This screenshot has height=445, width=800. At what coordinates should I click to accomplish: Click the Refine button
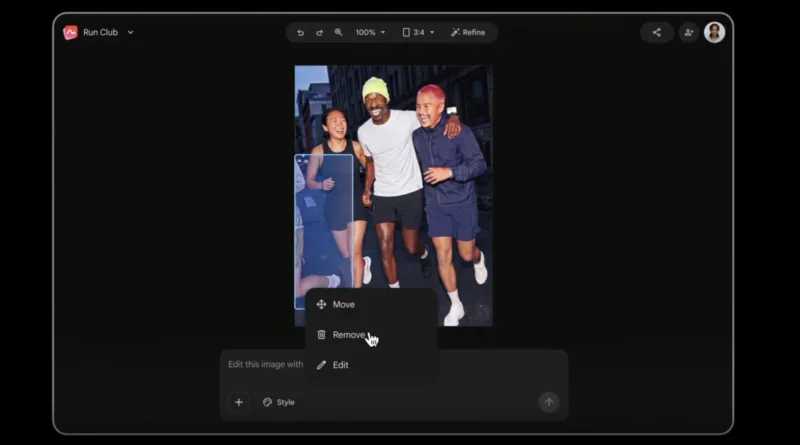click(x=468, y=32)
